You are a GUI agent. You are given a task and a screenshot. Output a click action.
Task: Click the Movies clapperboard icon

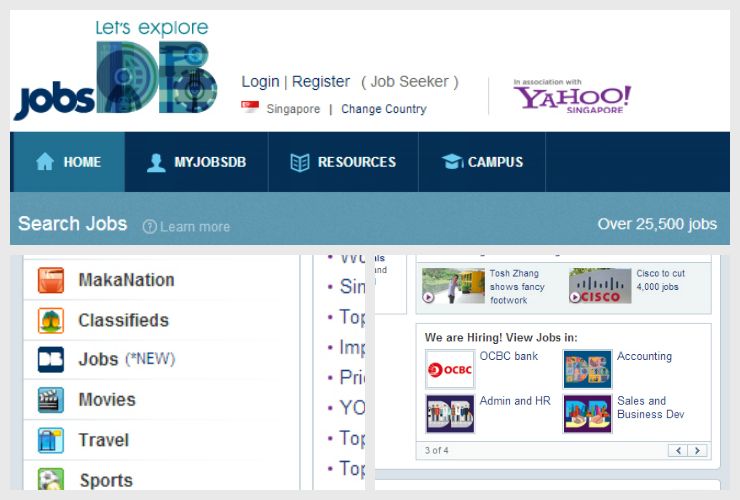[x=51, y=400]
